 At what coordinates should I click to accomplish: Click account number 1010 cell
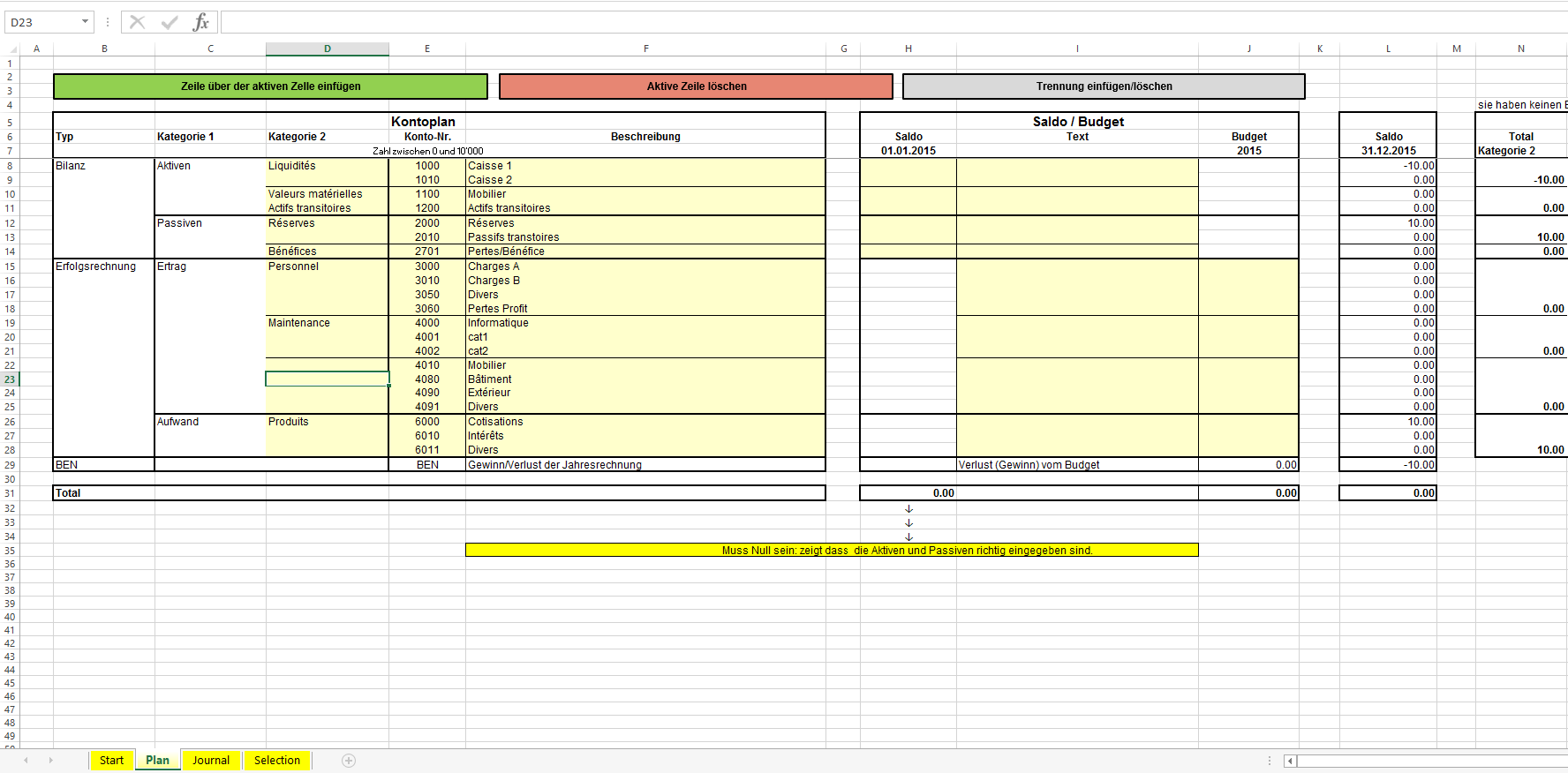427,180
